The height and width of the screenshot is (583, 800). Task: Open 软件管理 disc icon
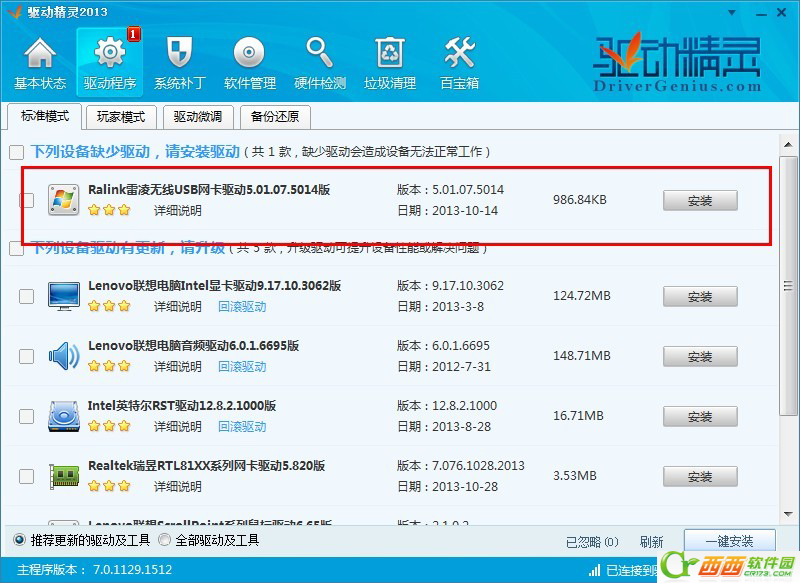(x=249, y=53)
